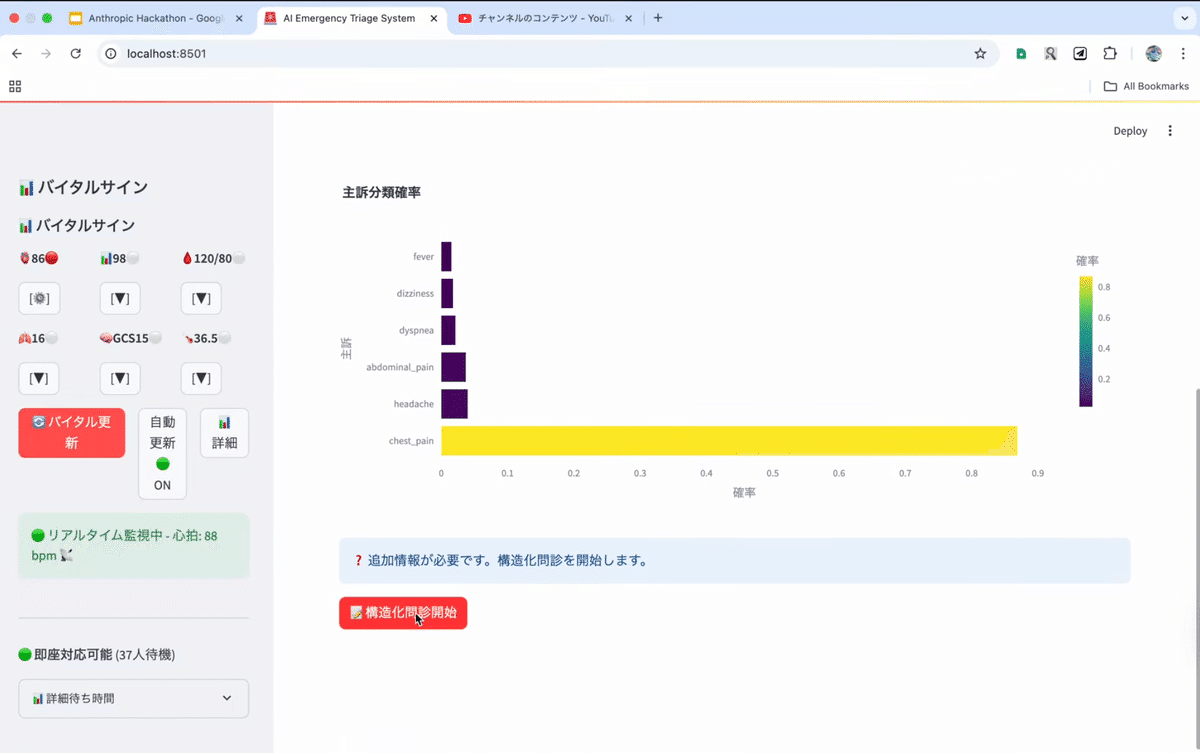
Task: Open the Streamlit three-dot menu beside Deploy
Action: point(1170,131)
